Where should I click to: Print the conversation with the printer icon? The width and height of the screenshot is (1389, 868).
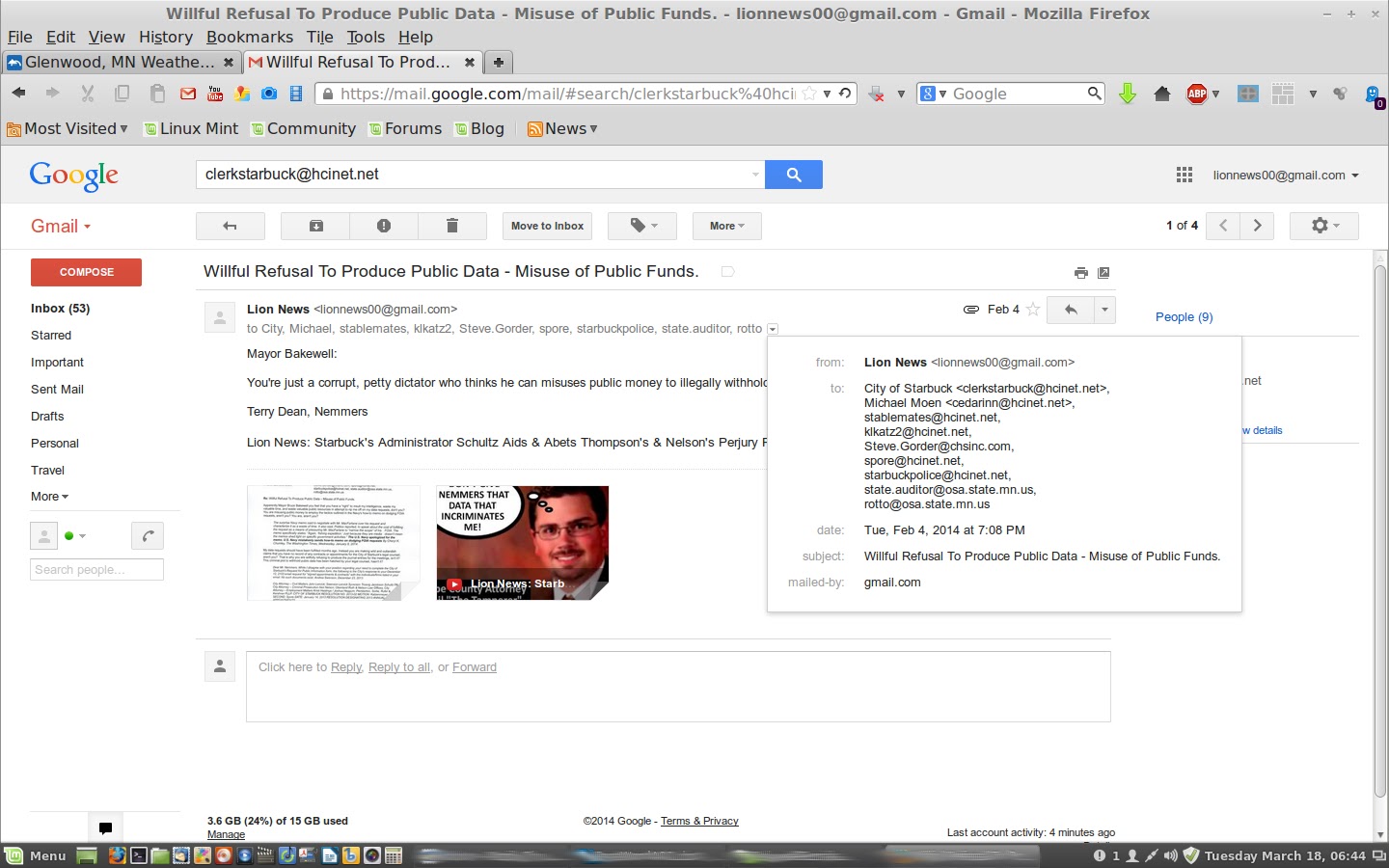[x=1080, y=273]
